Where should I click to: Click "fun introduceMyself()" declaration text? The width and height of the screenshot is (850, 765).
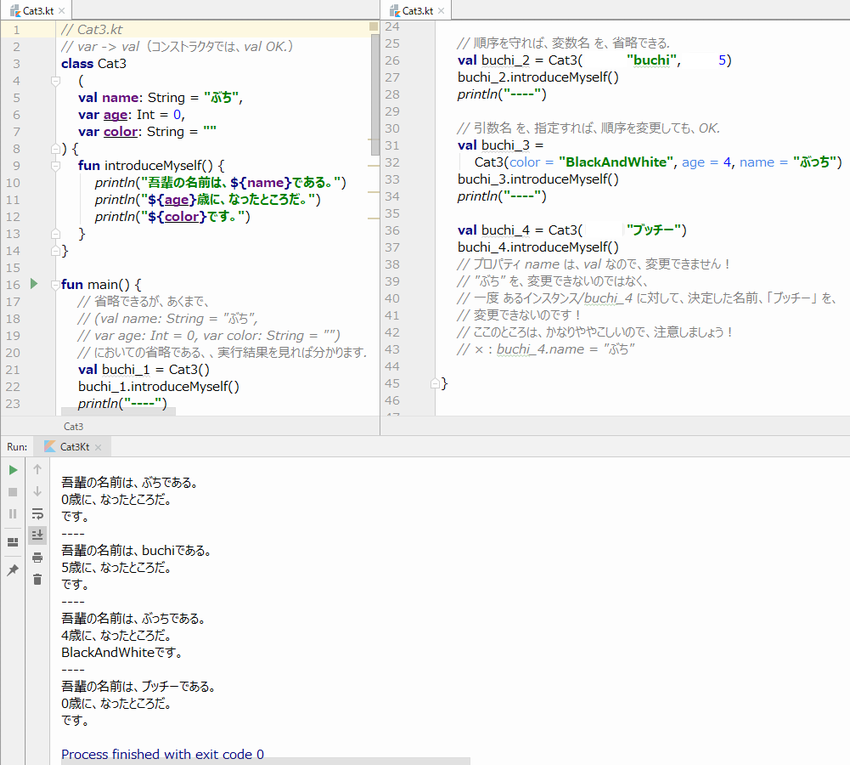click(145, 165)
